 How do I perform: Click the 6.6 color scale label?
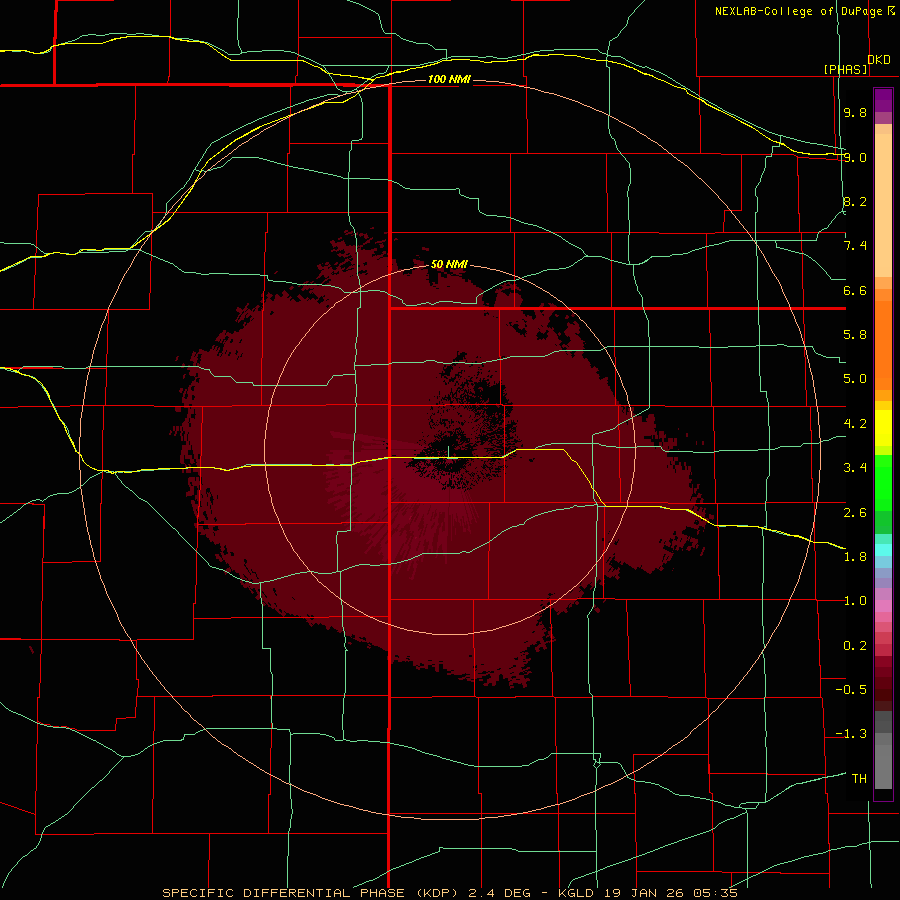855,290
